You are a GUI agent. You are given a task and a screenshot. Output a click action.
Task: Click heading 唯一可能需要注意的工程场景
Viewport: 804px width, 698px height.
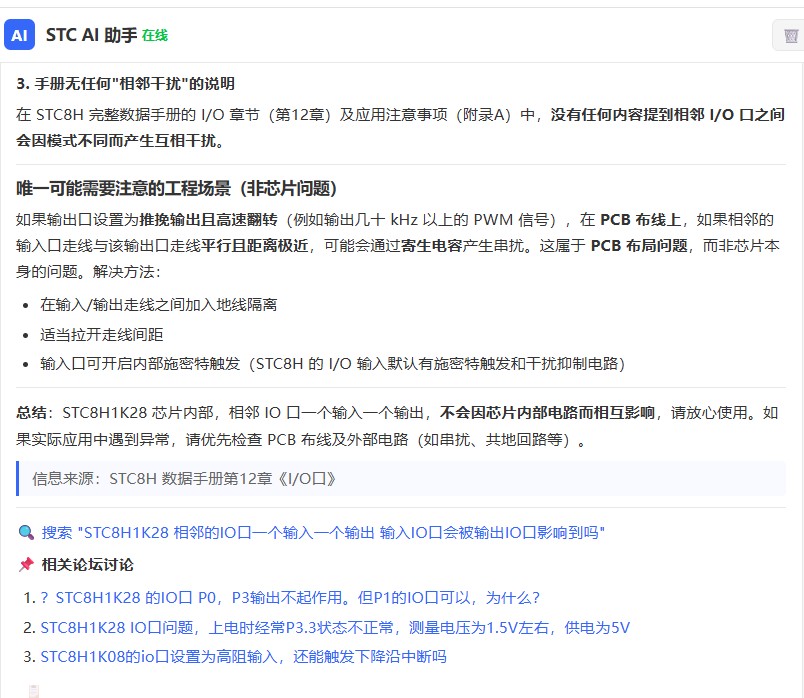(176, 188)
